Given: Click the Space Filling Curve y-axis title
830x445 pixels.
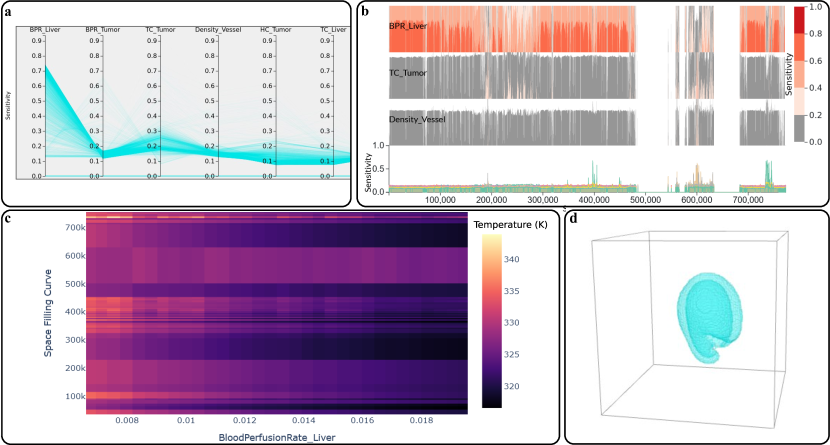Looking at the screenshot, I should click(48, 313).
